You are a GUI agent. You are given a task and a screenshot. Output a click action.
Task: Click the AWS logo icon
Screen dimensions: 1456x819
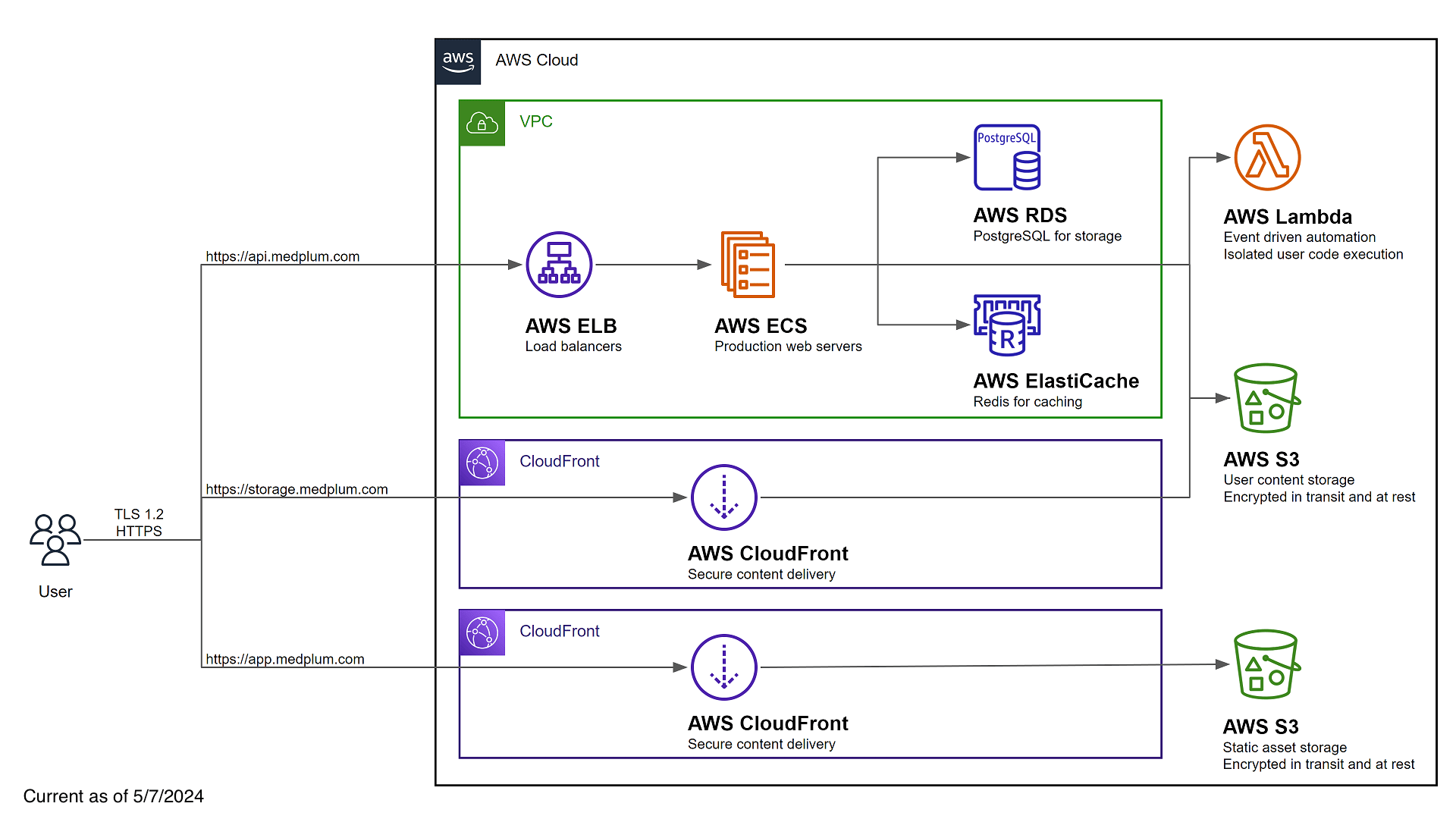(x=458, y=61)
